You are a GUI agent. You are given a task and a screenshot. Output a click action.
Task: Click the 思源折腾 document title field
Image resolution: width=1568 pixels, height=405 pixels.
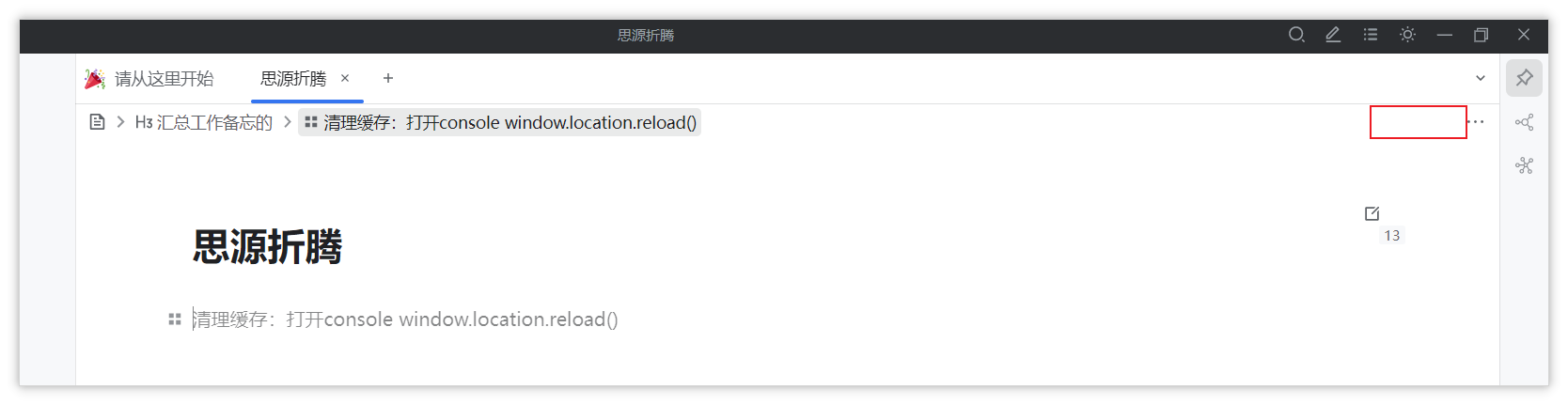268,247
